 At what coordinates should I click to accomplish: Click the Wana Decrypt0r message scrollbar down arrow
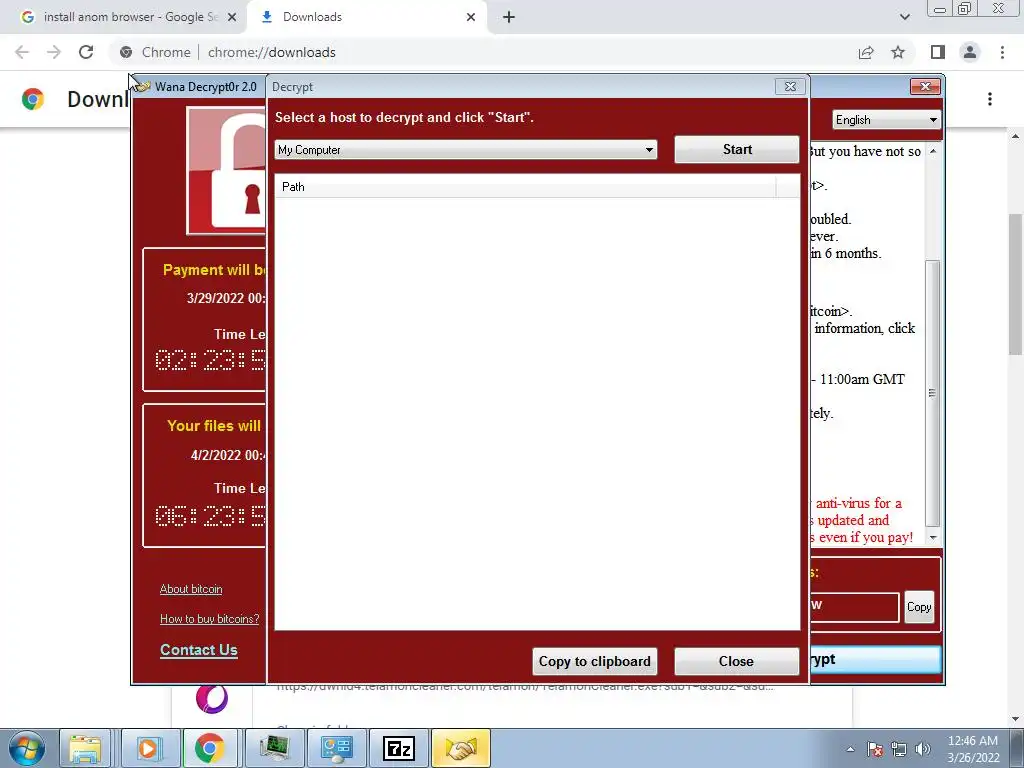933,537
